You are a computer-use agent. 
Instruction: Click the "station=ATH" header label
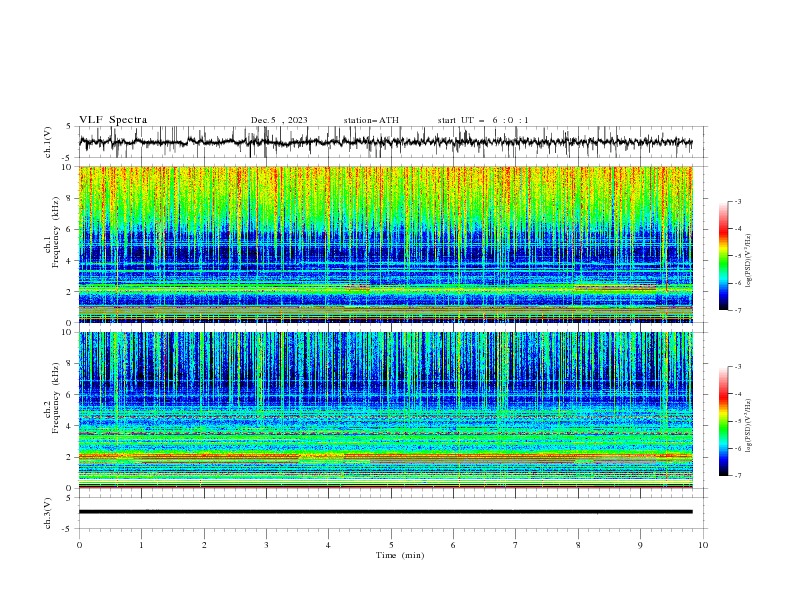coord(371,120)
